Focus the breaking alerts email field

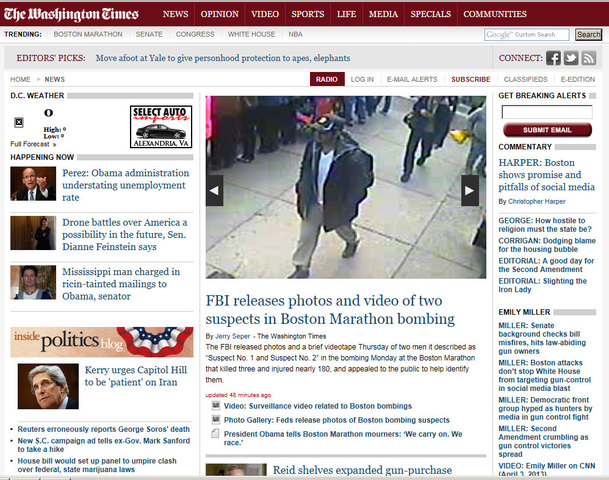coord(547,112)
